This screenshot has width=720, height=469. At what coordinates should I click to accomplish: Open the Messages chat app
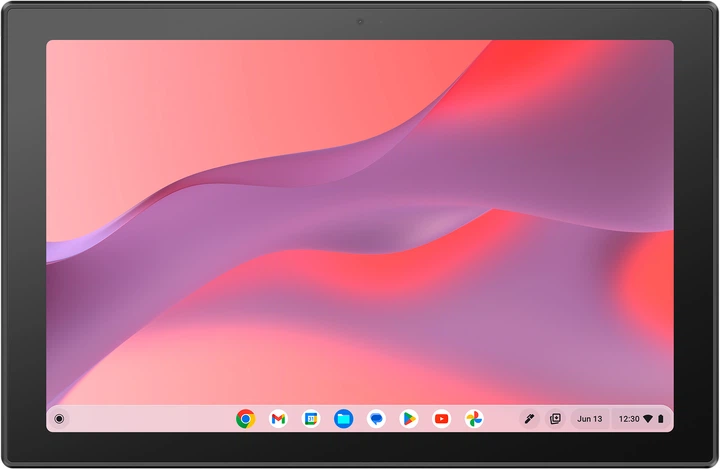click(x=376, y=419)
